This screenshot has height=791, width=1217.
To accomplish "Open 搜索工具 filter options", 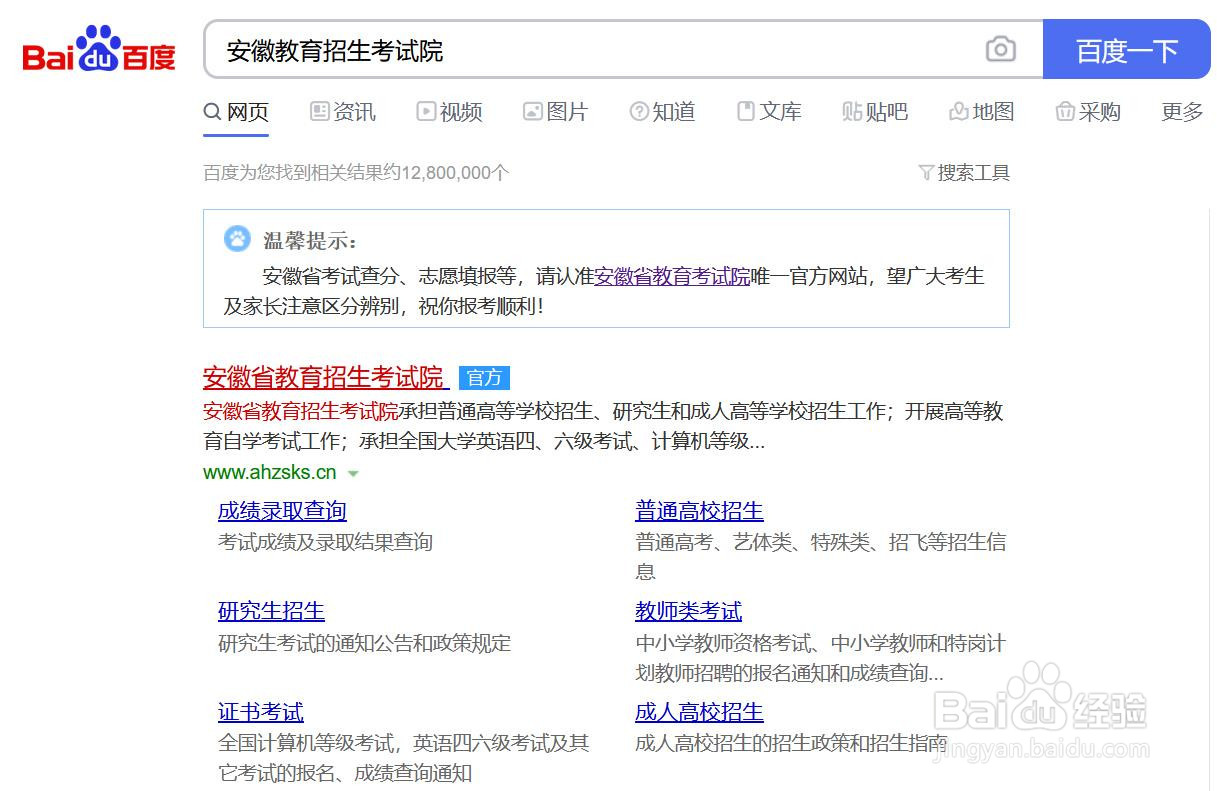I will click(x=964, y=173).
